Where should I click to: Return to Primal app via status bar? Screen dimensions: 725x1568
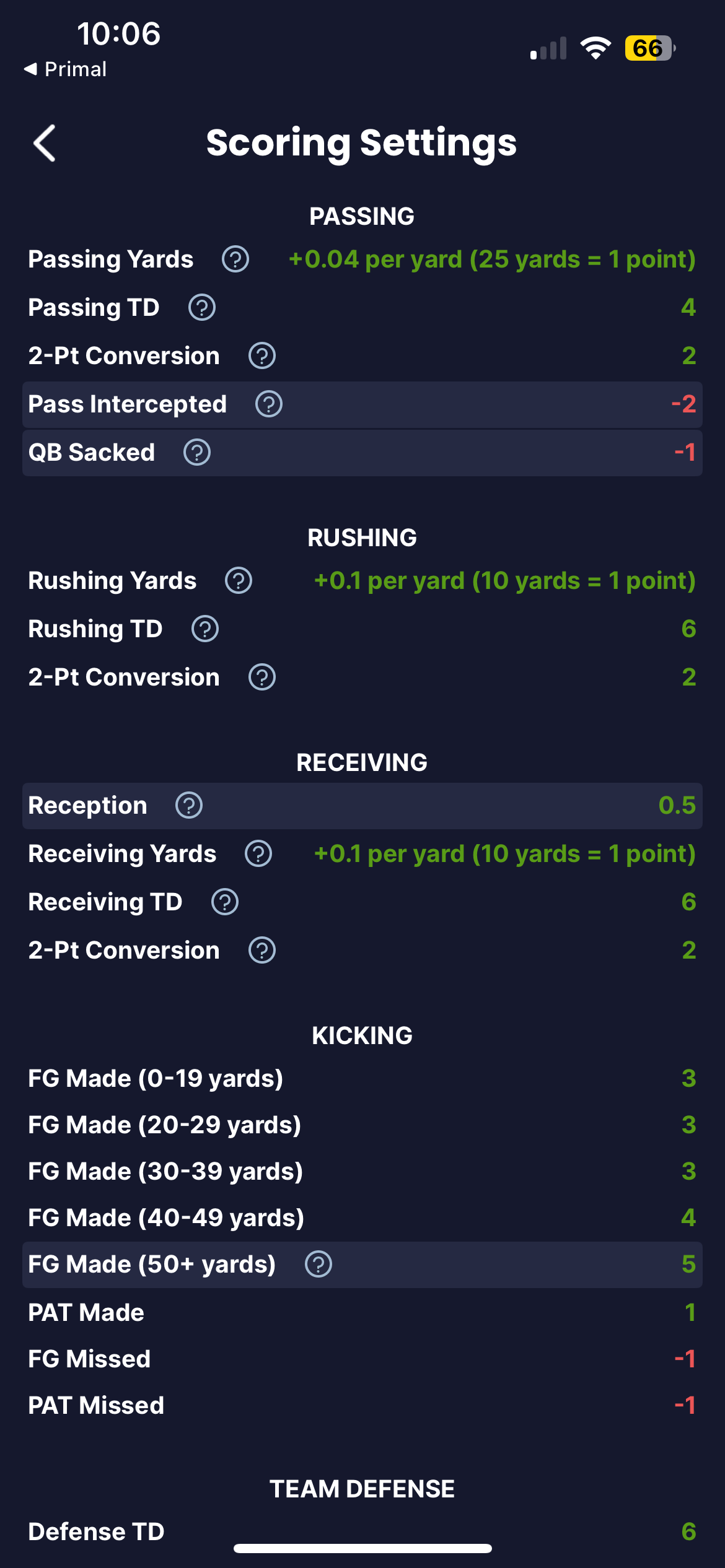65,69
